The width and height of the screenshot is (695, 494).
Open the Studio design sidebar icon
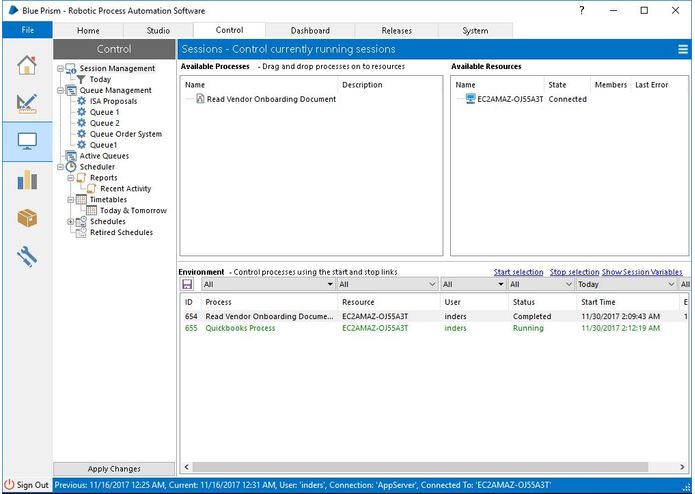(27, 103)
